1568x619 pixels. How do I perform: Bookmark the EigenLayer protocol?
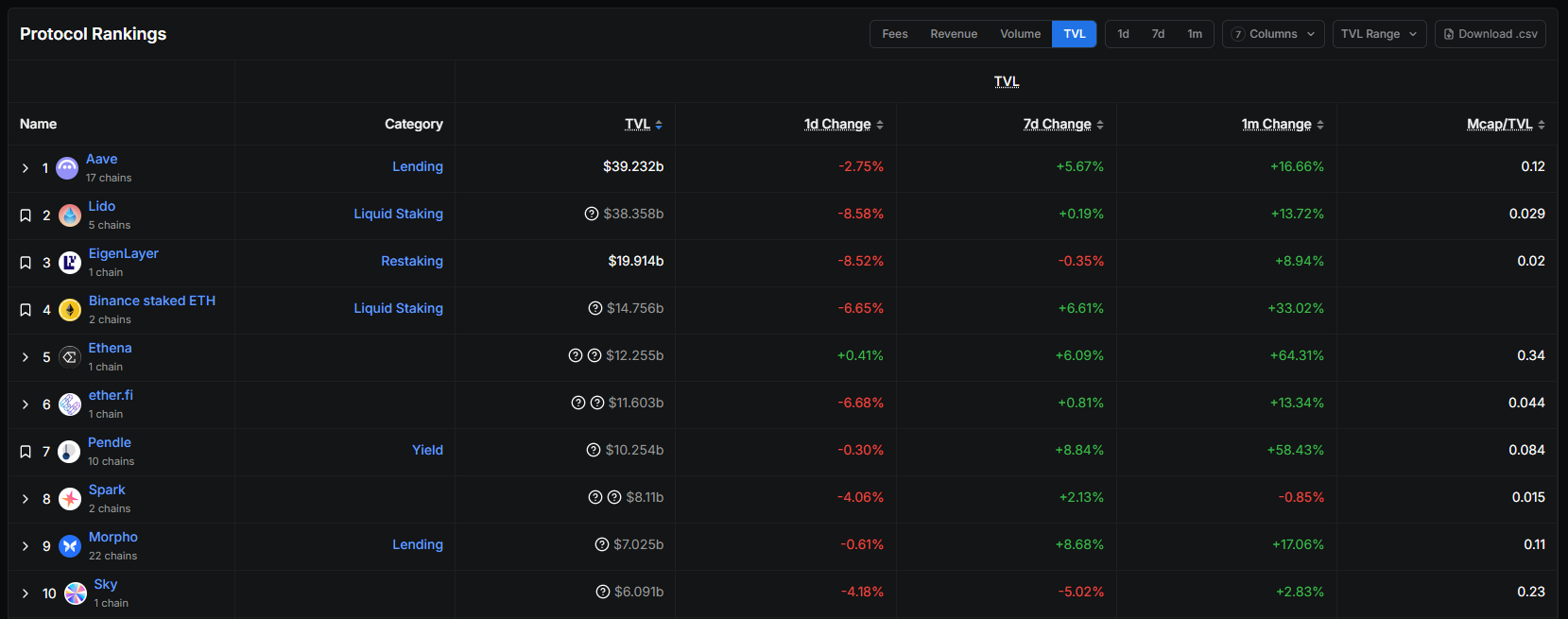click(x=26, y=263)
